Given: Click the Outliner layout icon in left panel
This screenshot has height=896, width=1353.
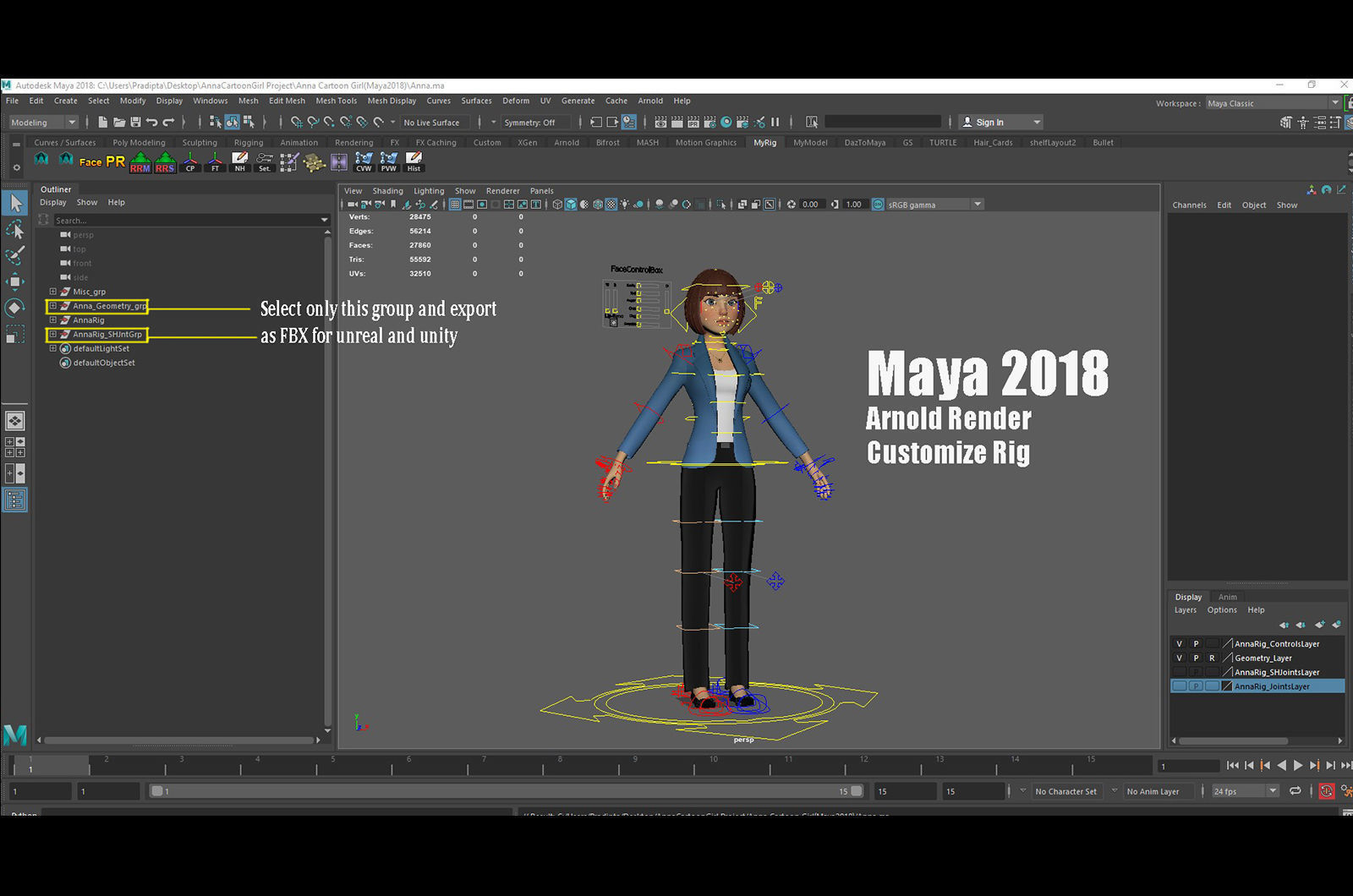Looking at the screenshot, I should click(x=15, y=500).
